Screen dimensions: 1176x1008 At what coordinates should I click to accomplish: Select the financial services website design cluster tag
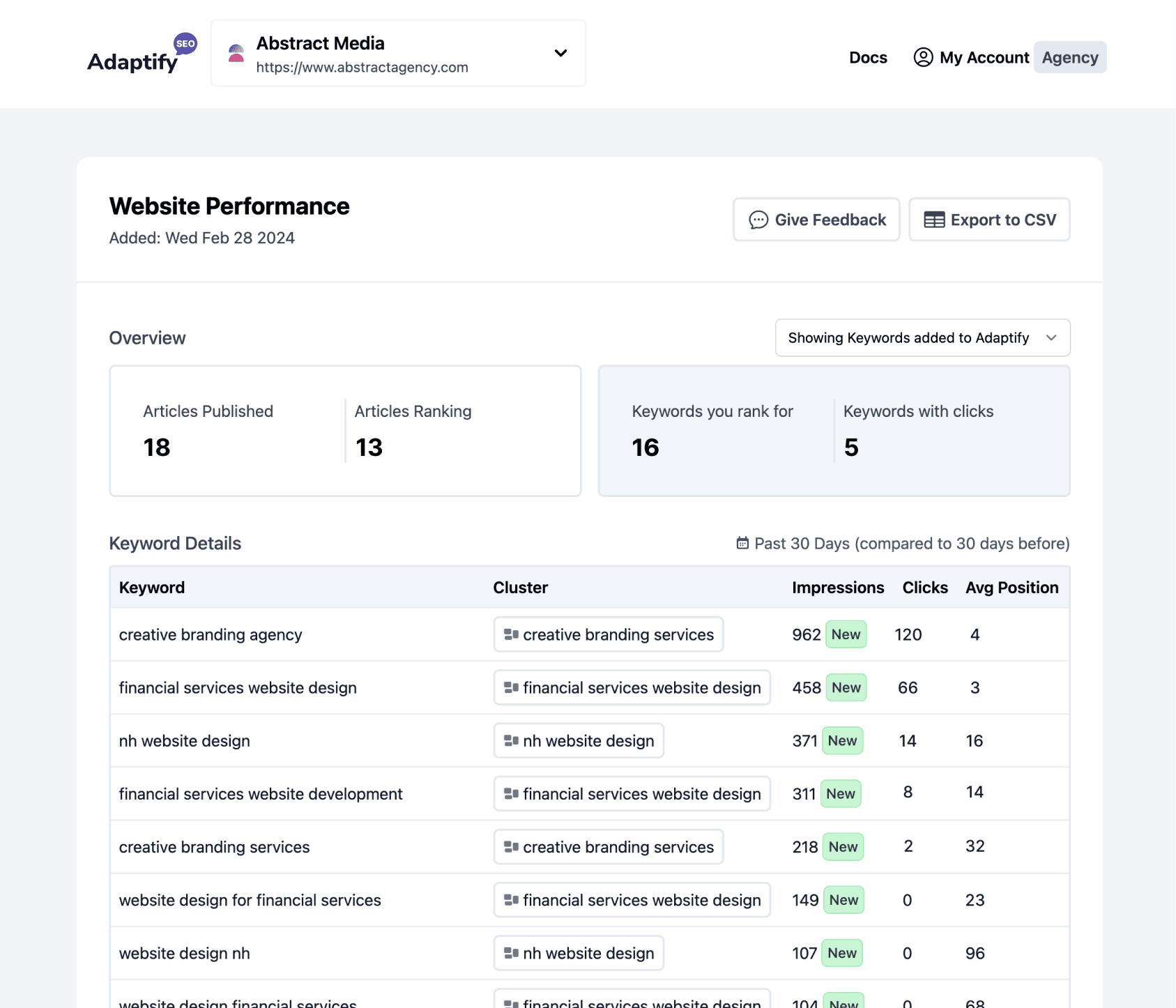[x=631, y=687]
